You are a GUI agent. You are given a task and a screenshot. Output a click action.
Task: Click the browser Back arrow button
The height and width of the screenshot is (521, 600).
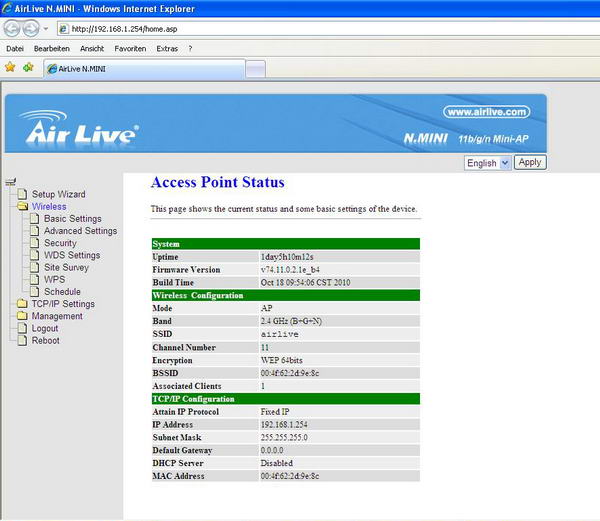(12, 28)
